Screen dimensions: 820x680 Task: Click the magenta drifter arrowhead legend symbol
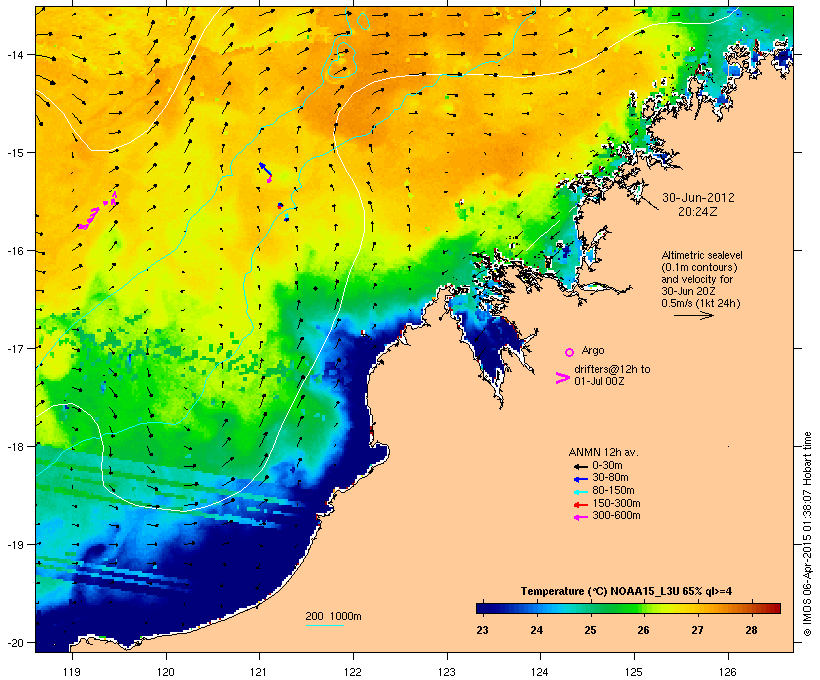562,378
